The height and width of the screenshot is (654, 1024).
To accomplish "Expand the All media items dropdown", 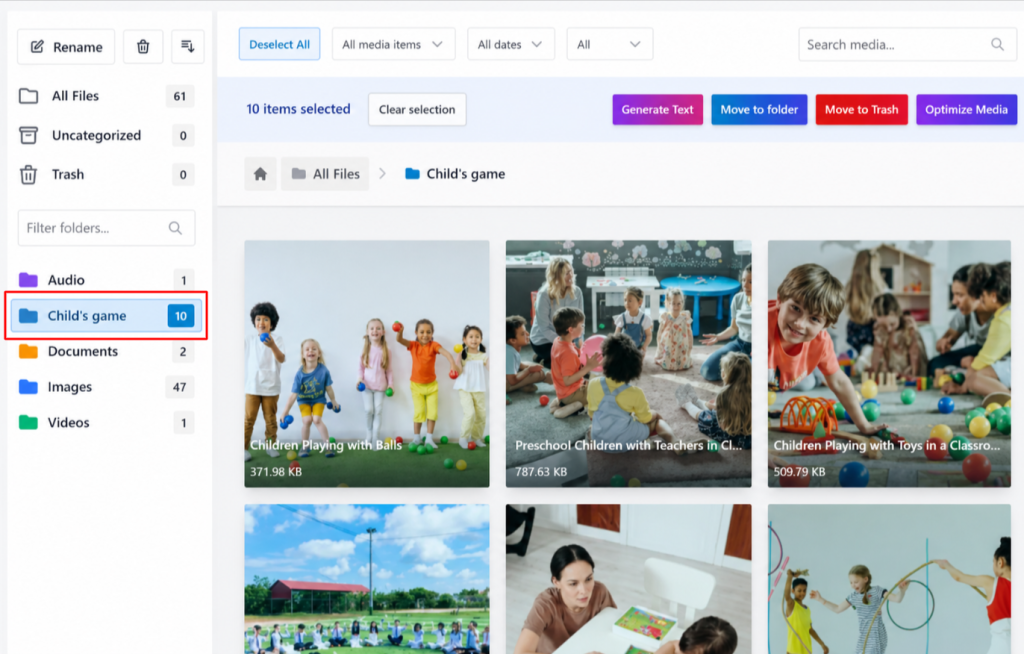I will click(393, 44).
